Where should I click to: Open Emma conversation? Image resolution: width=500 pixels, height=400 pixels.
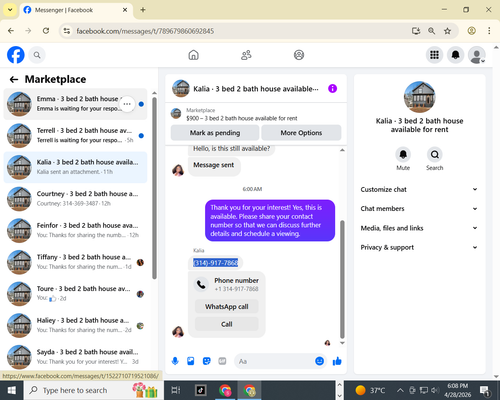point(75,104)
